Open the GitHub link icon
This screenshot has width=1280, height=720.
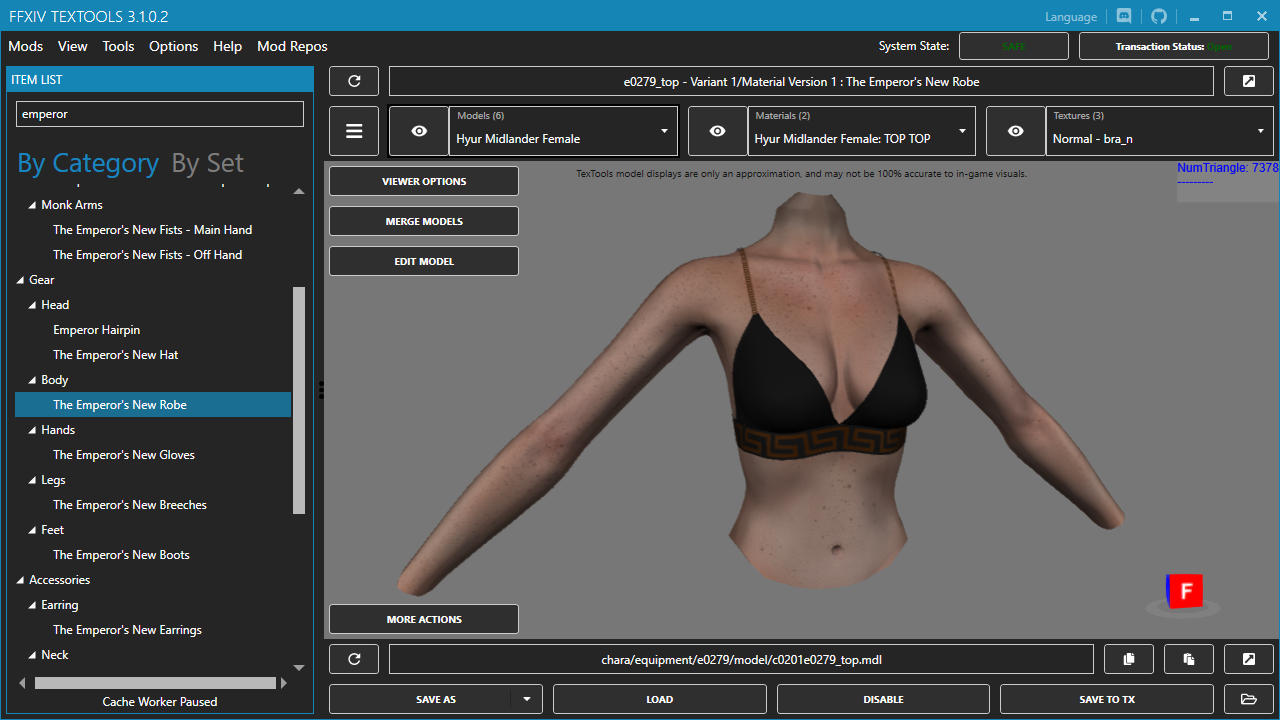pyautogui.click(x=1159, y=16)
